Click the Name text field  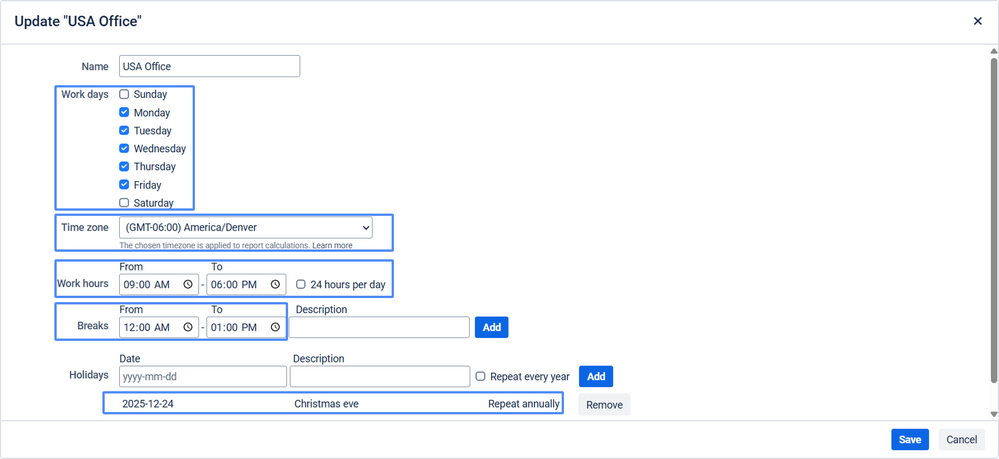(x=209, y=67)
